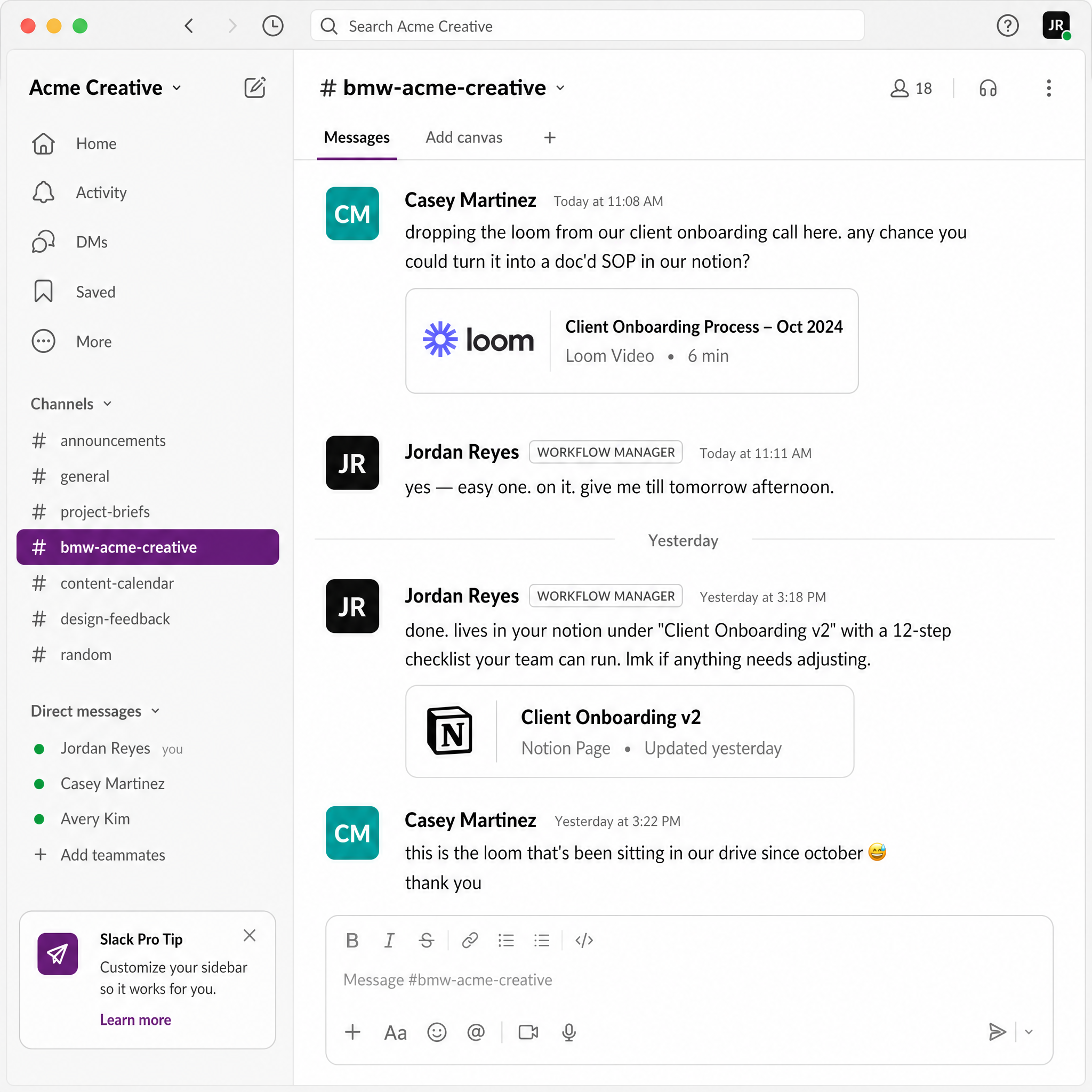Insert a link using the link icon
1092x1092 pixels.
[470, 941]
